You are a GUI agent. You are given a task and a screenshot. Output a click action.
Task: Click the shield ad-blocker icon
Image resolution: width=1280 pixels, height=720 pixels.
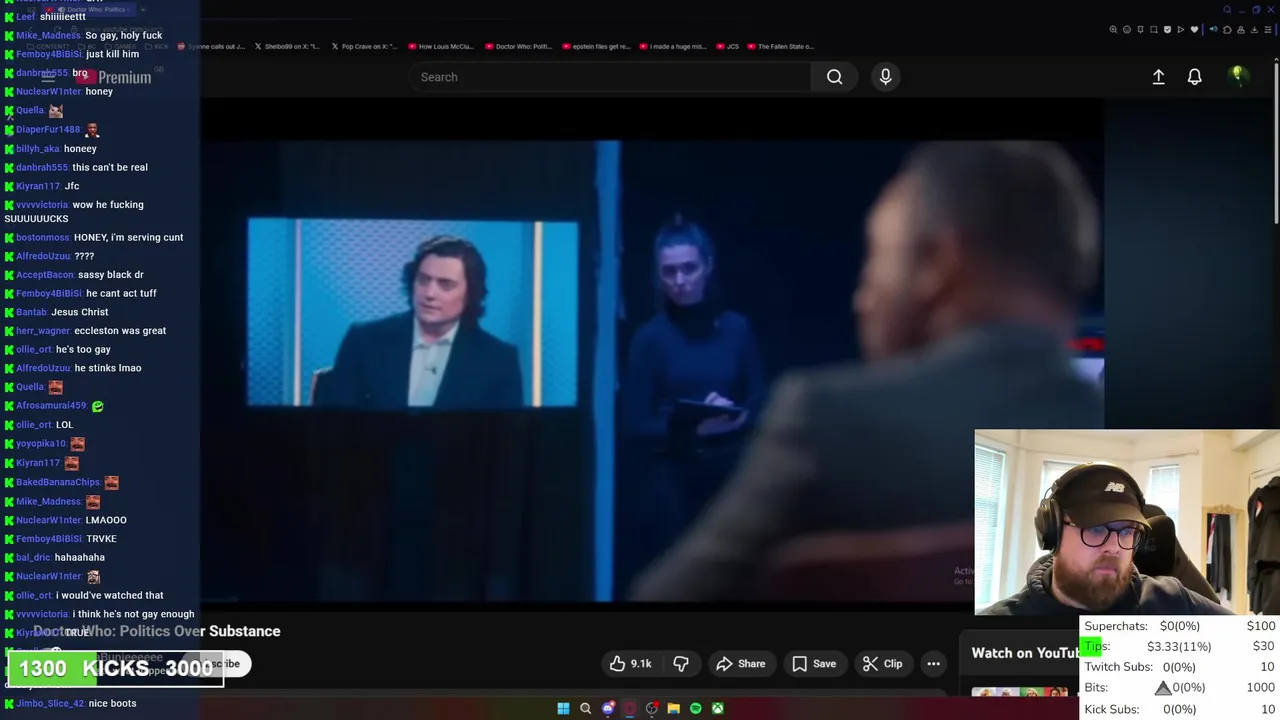click(x=1167, y=30)
